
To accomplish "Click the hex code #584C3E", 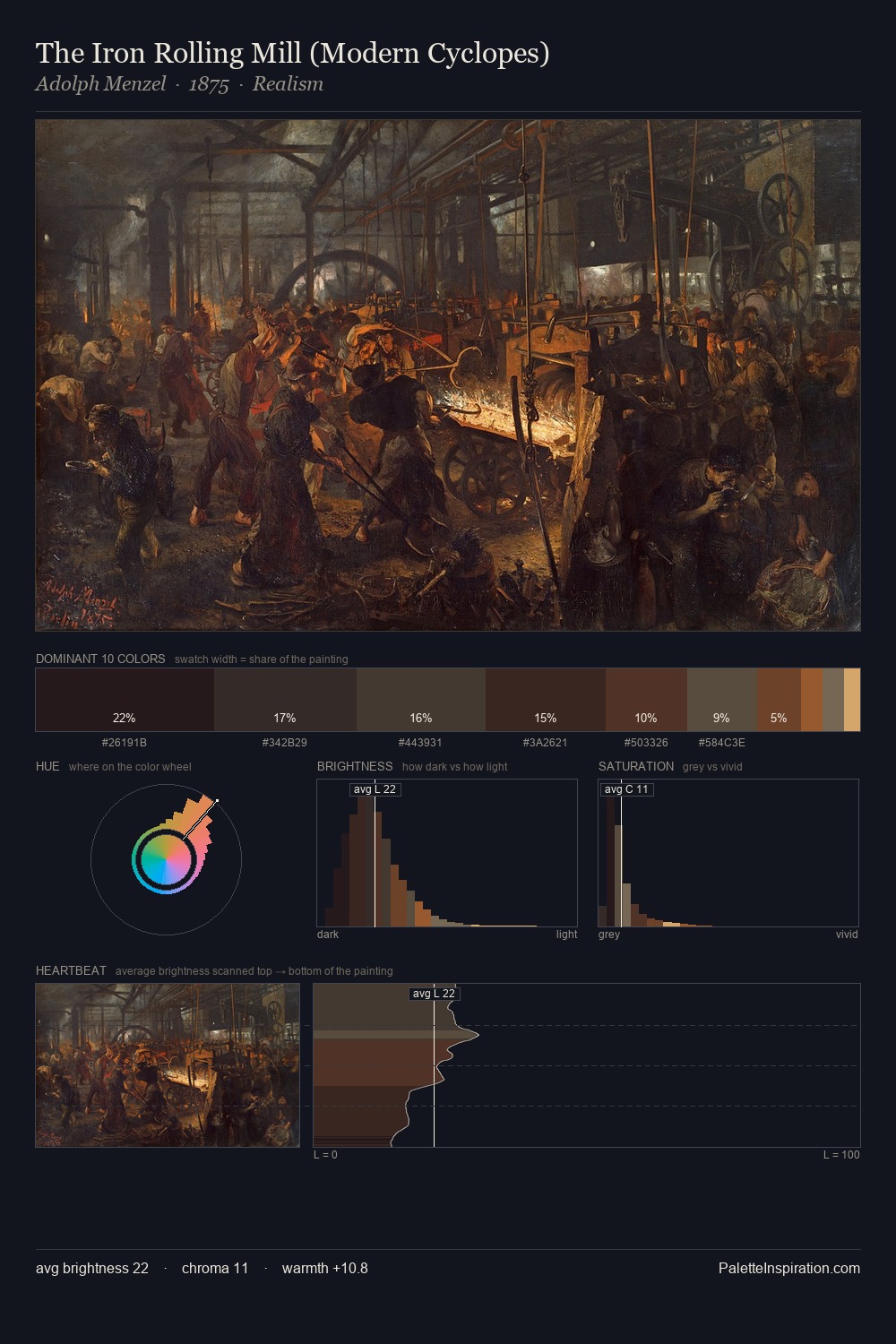I will pos(722,743).
